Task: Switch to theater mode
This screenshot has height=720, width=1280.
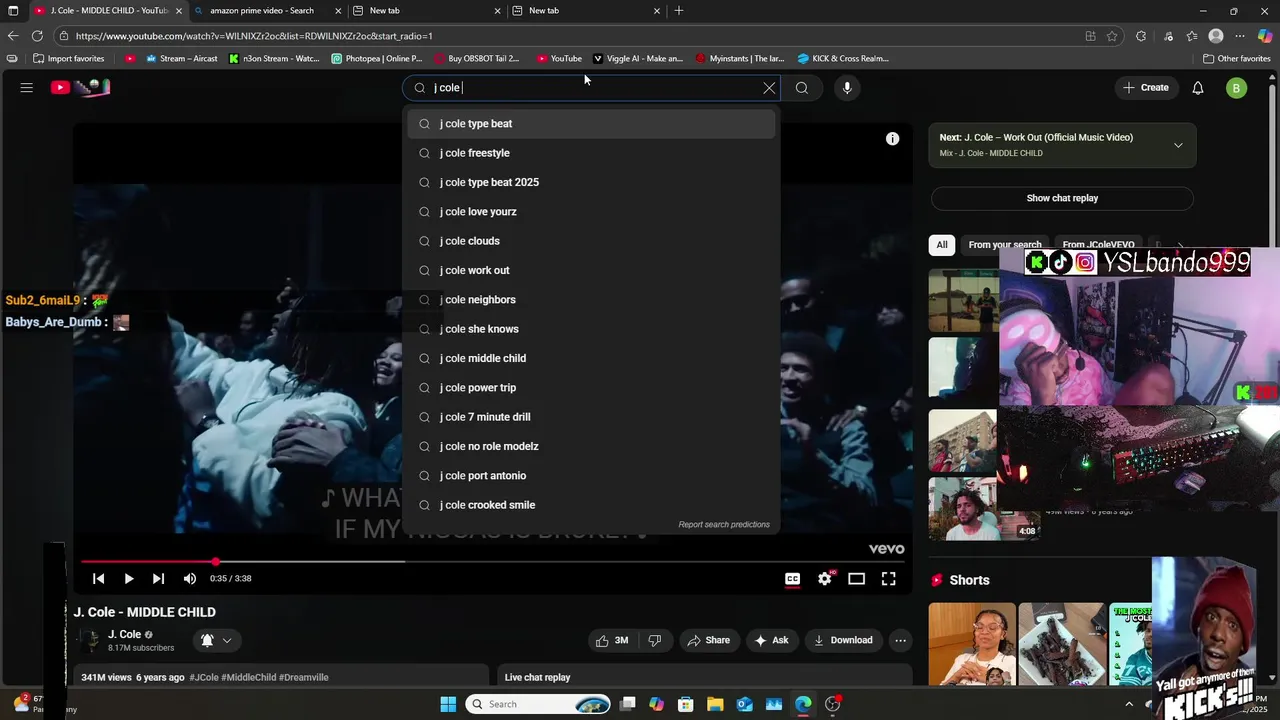Action: [857, 579]
